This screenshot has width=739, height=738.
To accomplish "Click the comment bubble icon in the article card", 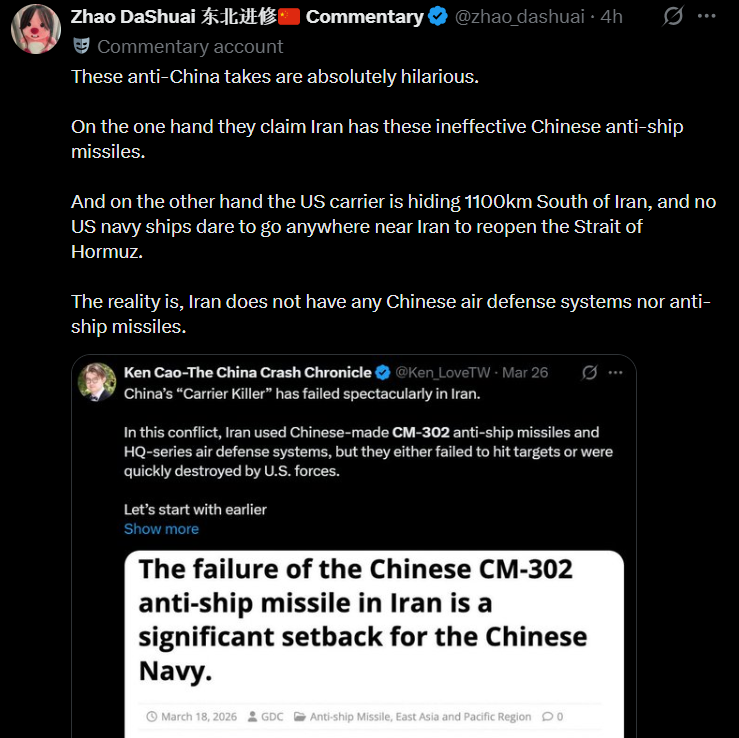I will point(547,716).
